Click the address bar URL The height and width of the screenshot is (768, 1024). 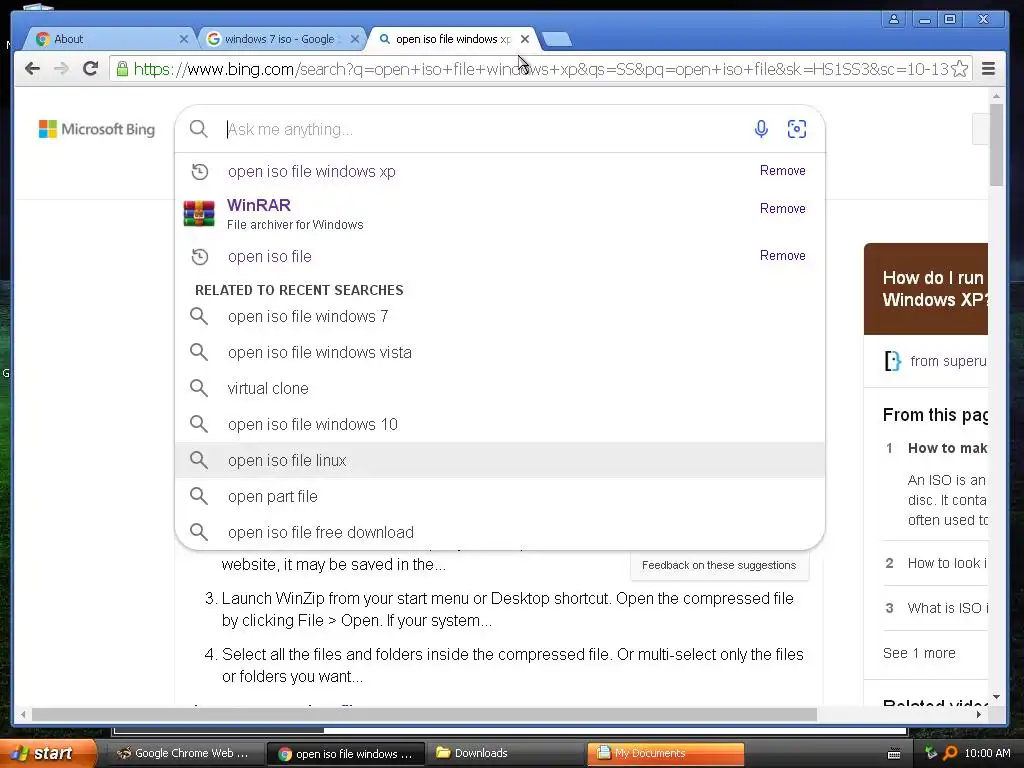541,69
